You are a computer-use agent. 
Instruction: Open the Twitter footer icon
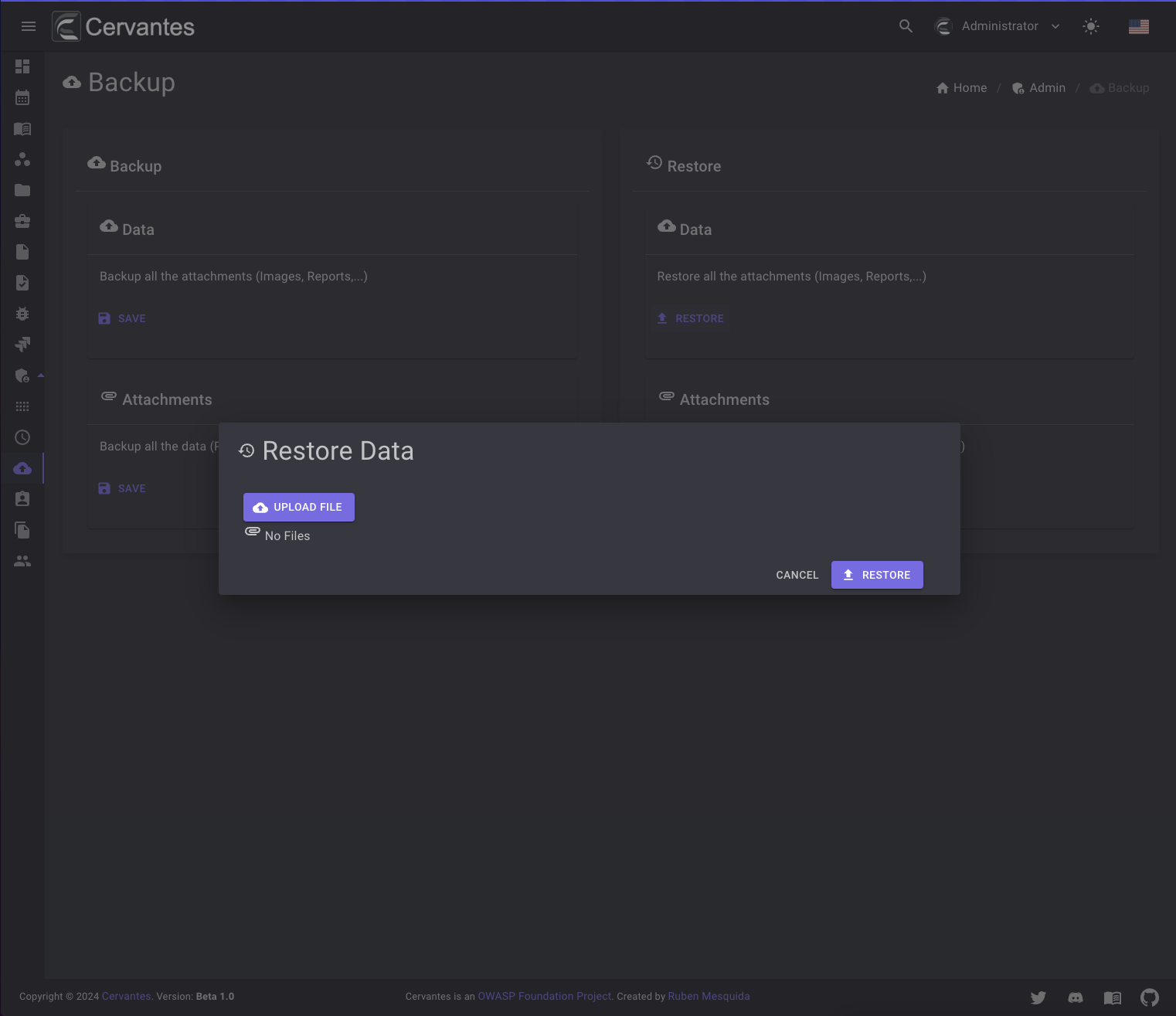click(1038, 997)
